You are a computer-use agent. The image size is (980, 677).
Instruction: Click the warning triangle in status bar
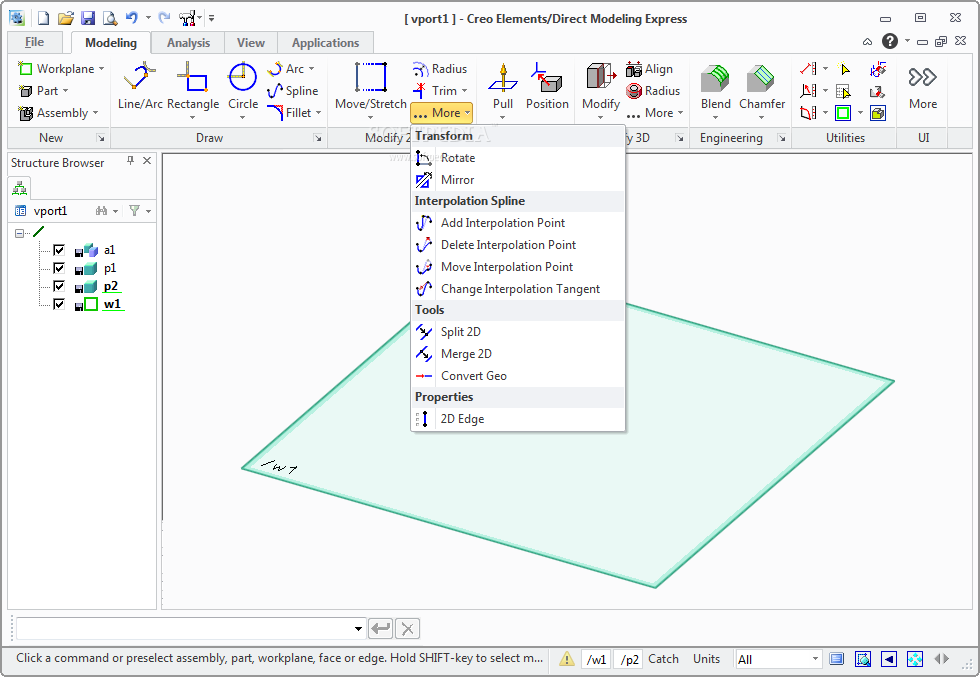tap(566, 658)
